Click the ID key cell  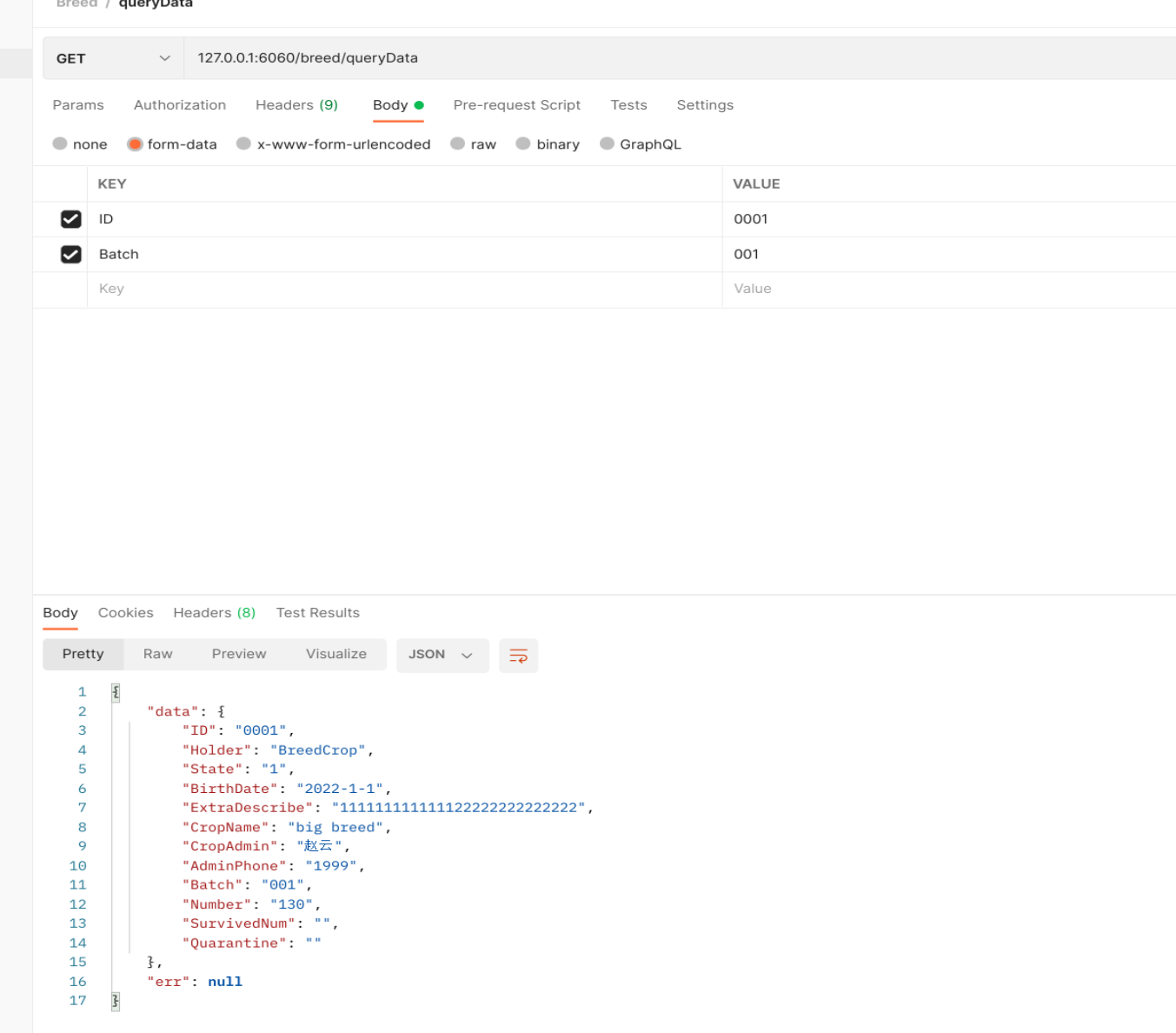pos(404,219)
